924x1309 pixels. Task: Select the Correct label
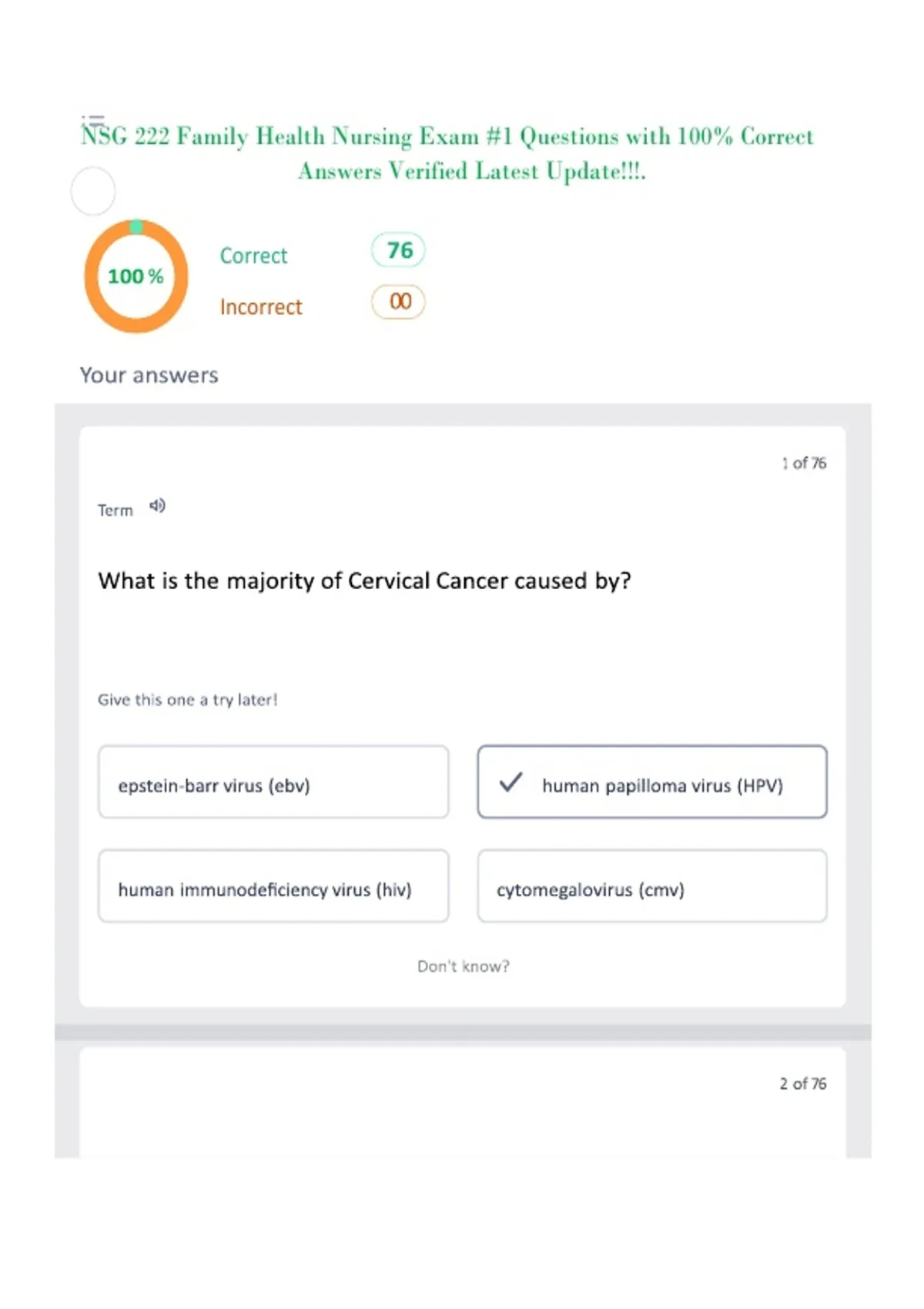point(253,256)
